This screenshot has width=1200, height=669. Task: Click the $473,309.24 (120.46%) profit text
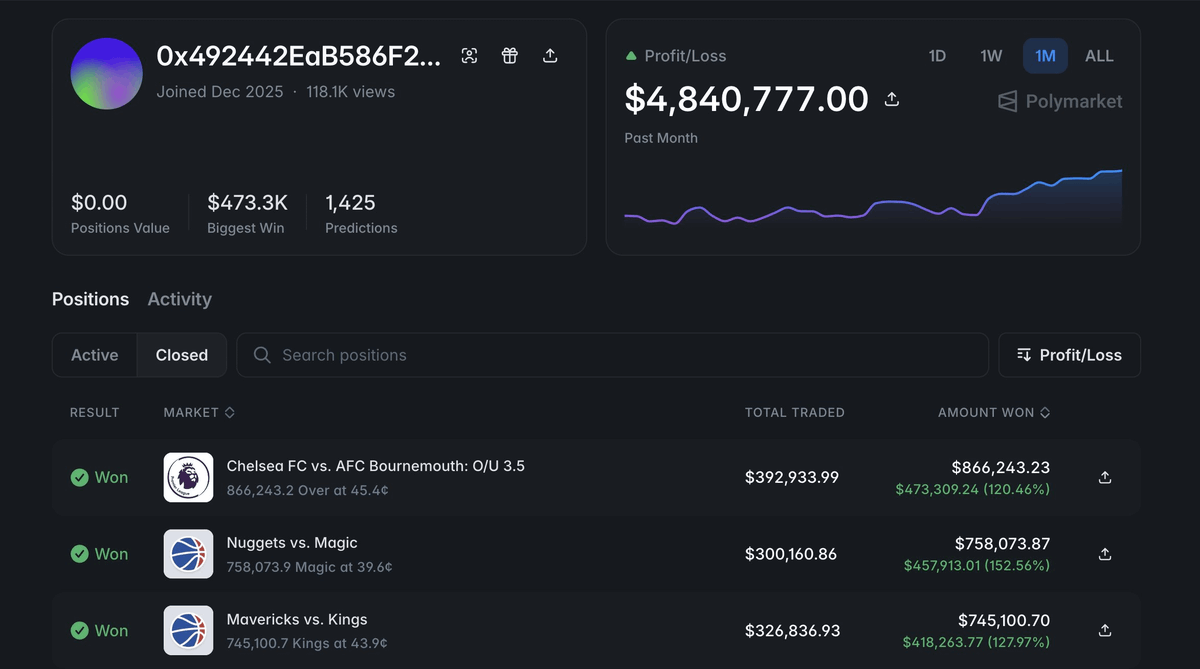coord(973,490)
